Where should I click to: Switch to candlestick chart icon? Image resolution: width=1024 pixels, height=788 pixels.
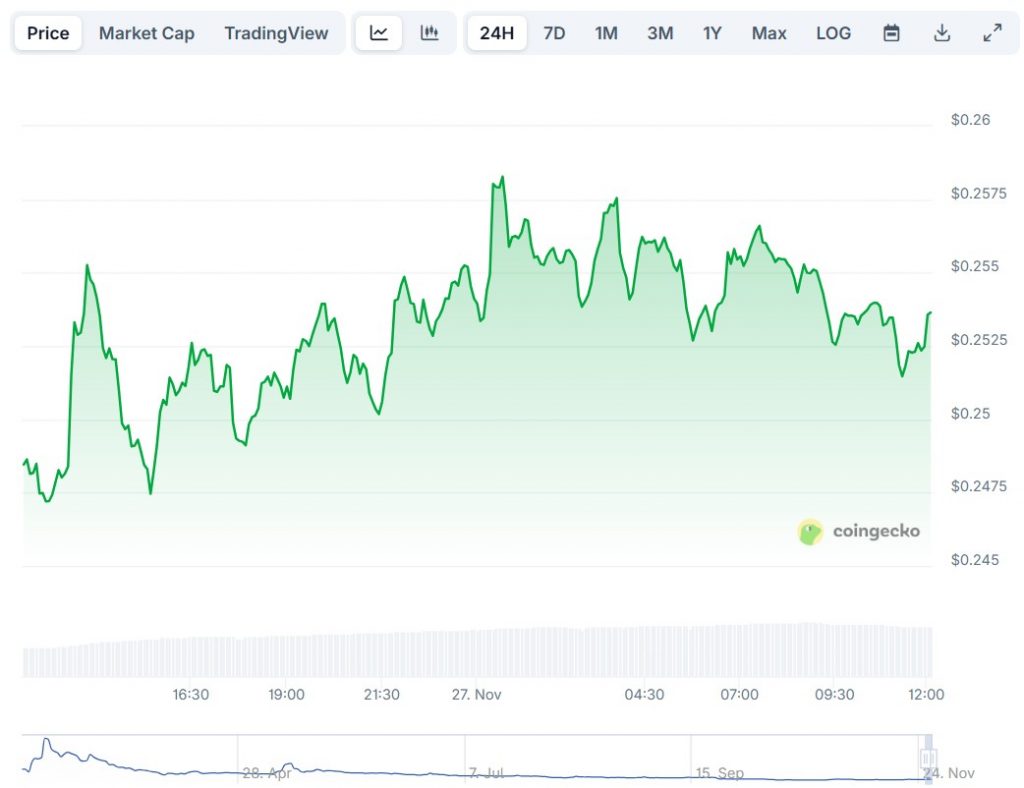click(x=429, y=33)
